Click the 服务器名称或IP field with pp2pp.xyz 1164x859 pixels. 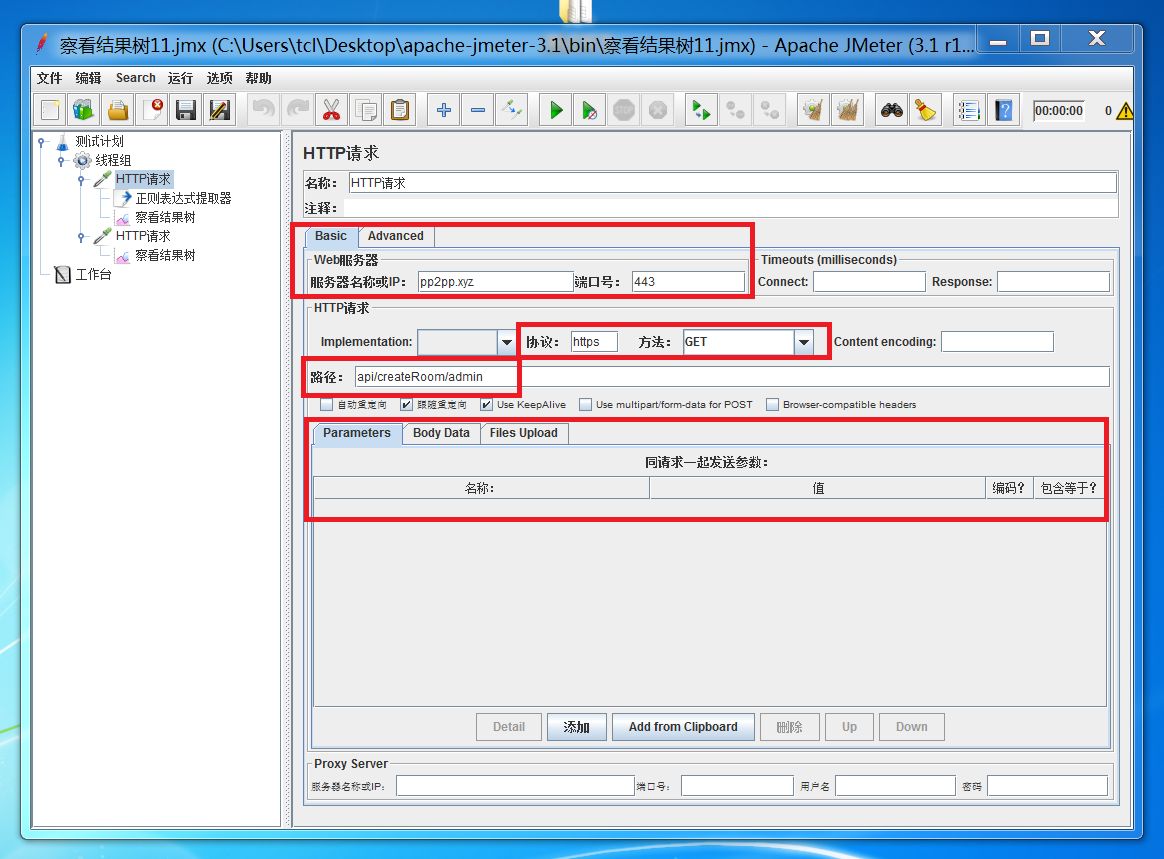(x=494, y=282)
